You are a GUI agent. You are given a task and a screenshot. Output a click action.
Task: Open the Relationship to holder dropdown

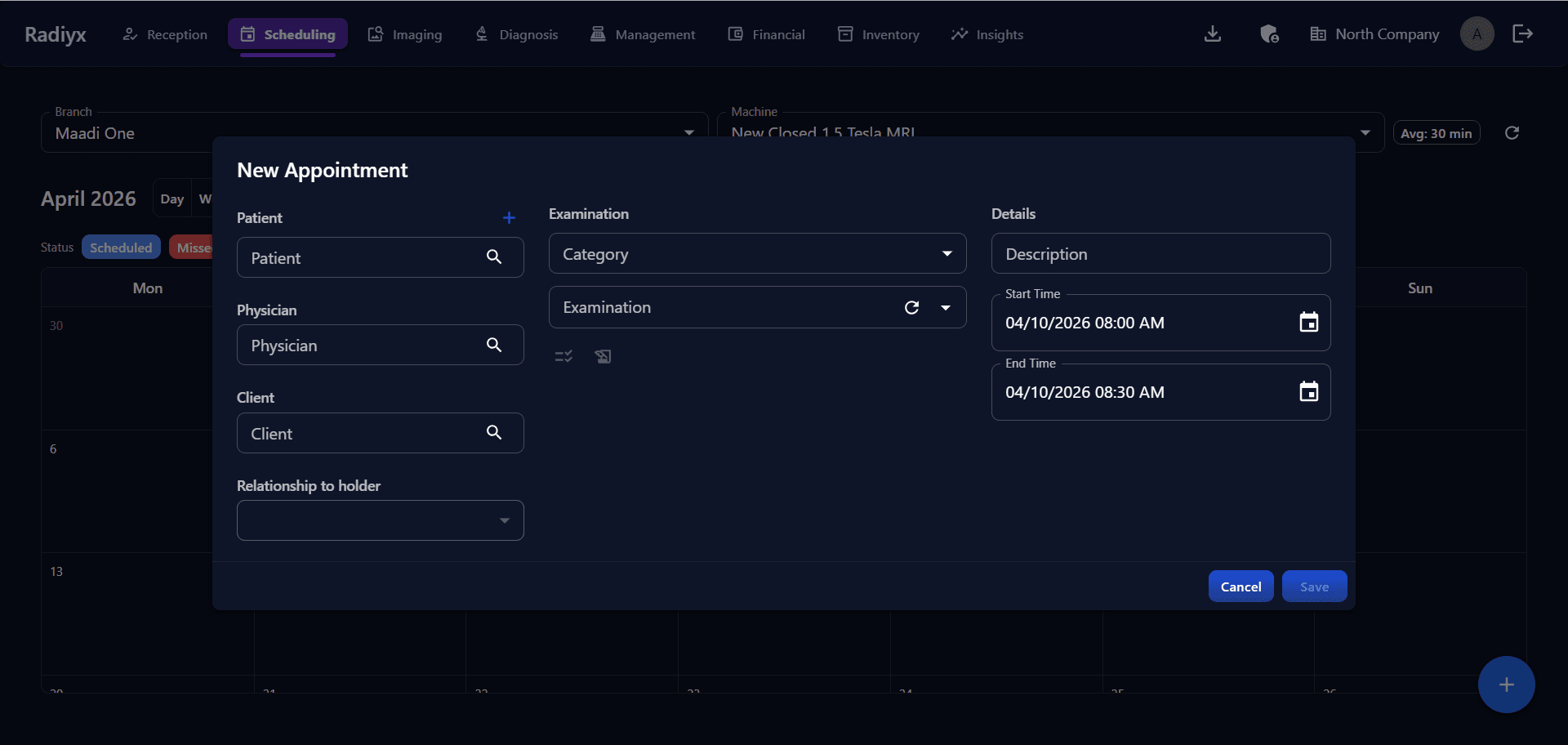(380, 520)
